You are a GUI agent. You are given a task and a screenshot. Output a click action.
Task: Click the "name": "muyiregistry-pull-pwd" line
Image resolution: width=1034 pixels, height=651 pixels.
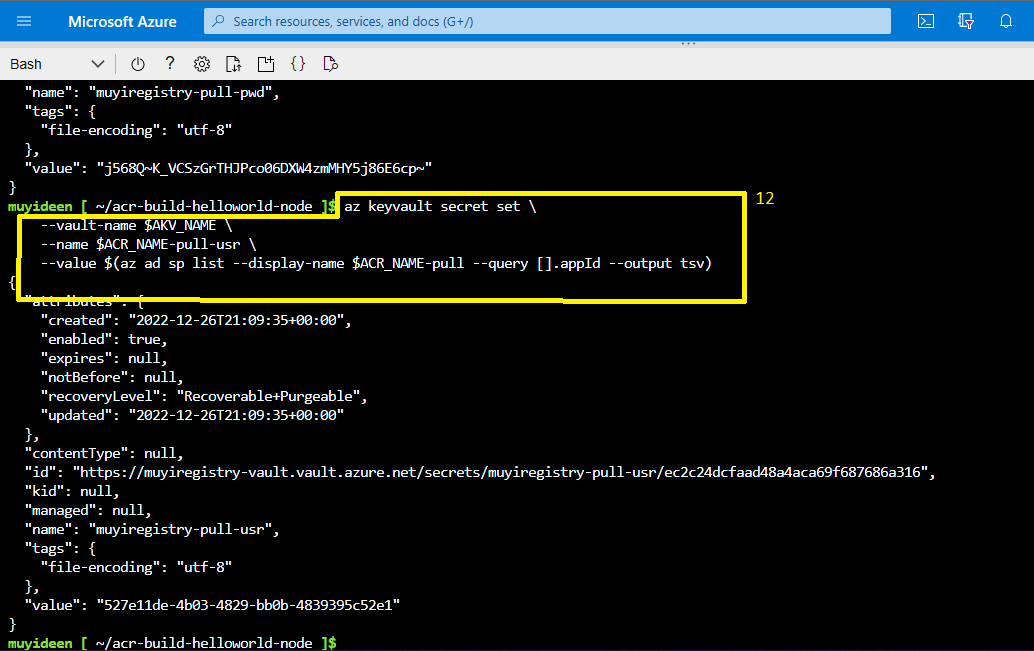pos(152,92)
